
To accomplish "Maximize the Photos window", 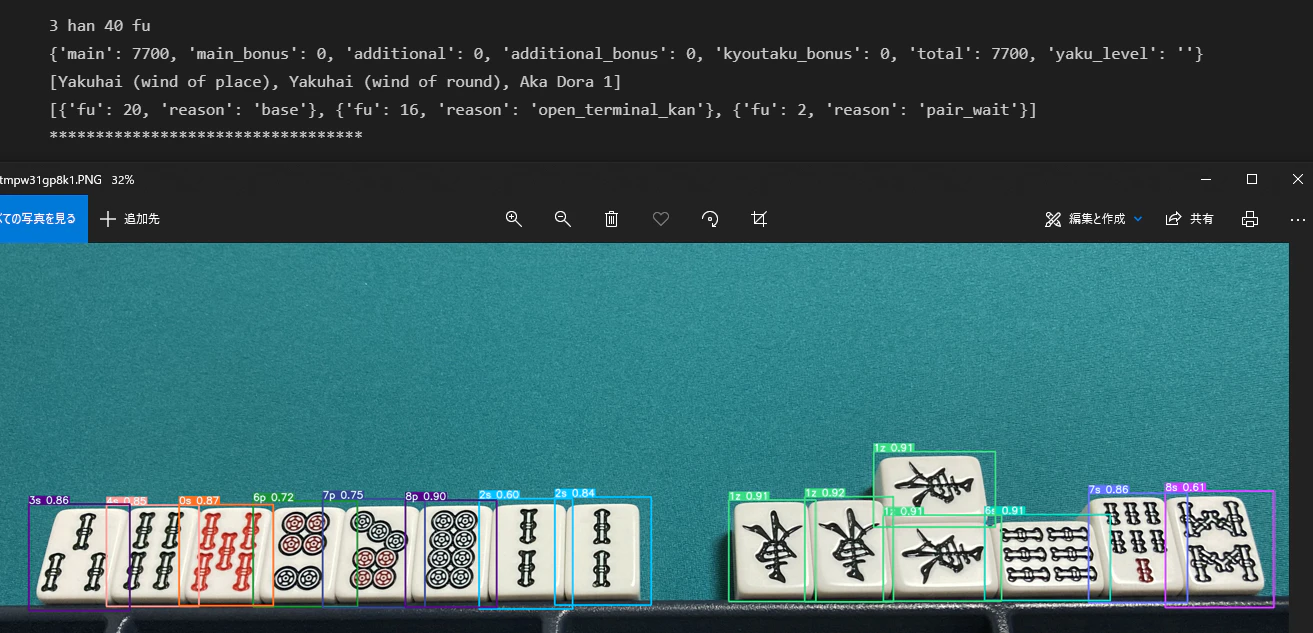I will click(1252, 179).
